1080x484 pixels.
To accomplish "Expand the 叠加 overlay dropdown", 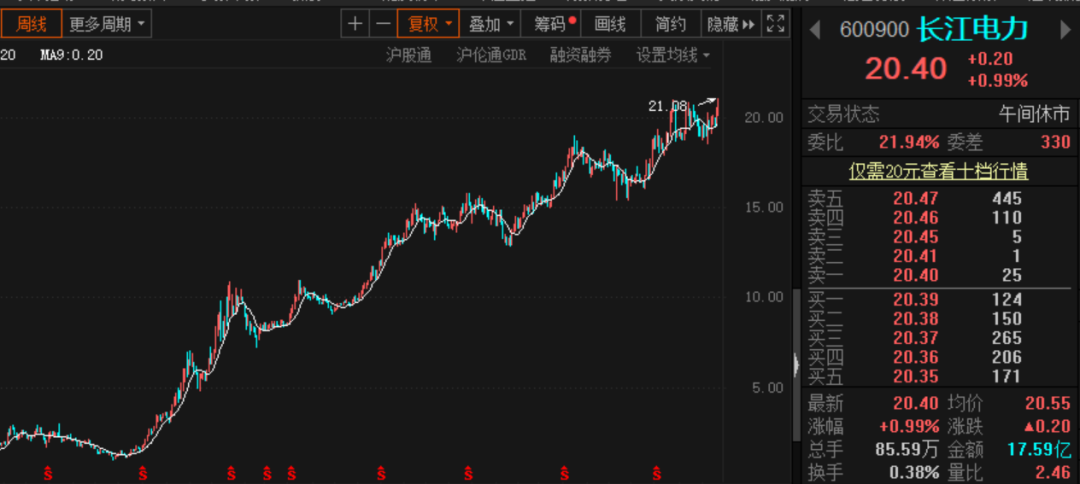I will [492, 23].
